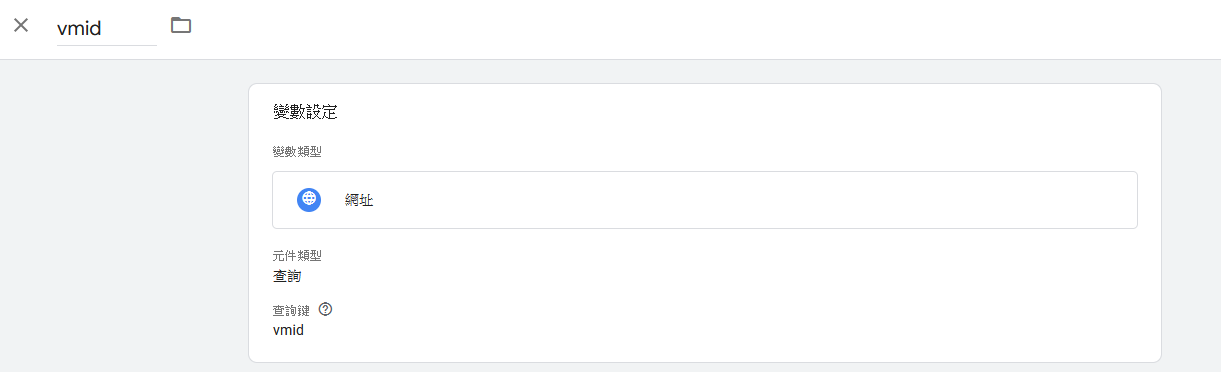This screenshot has width=1221, height=372.
Task: Click empty area inside variable type box
Action: [750, 200]
